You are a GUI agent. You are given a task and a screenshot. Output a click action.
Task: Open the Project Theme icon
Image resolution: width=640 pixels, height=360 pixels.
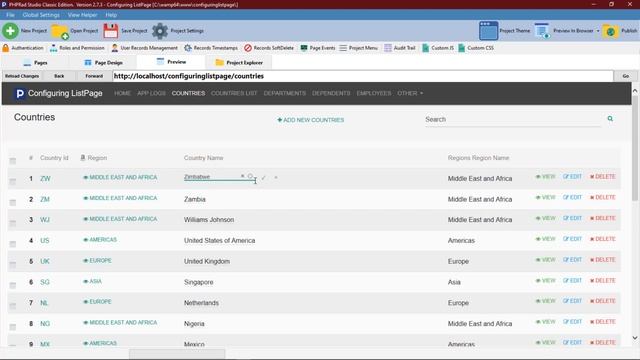pyautogui.click(x=489, y=31)
